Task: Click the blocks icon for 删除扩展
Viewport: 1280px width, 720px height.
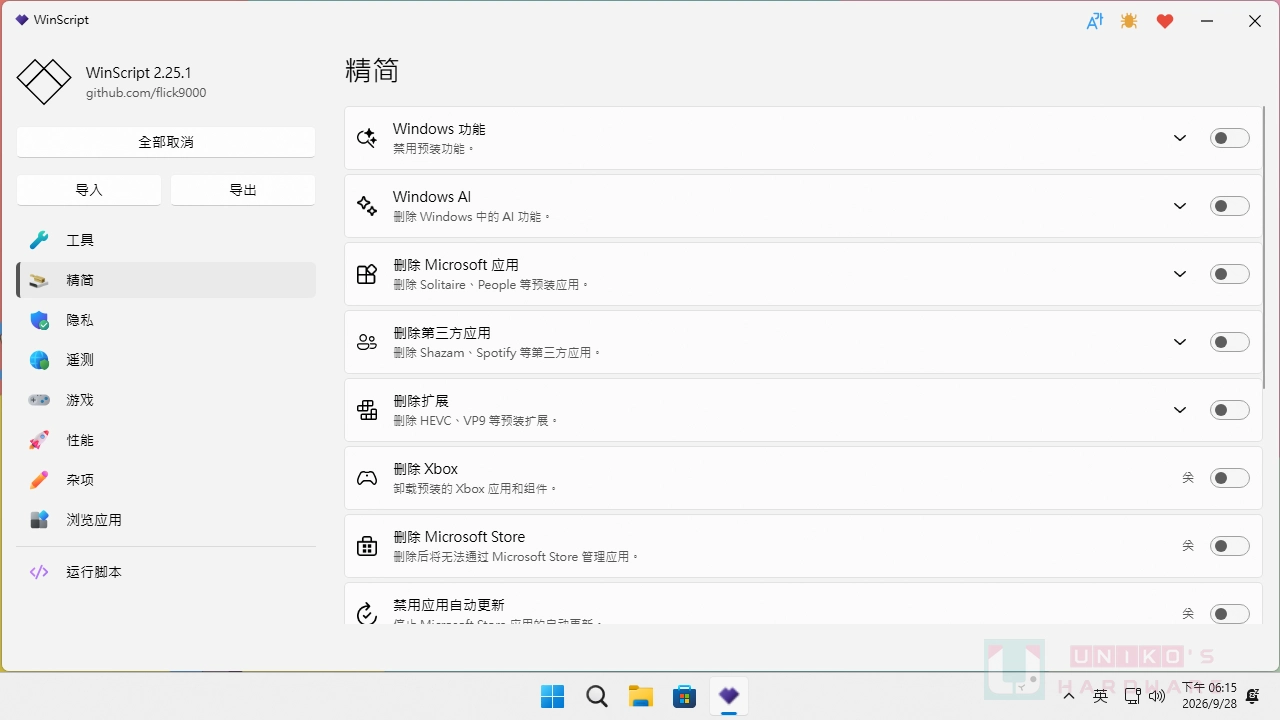Action: (367, 410)
